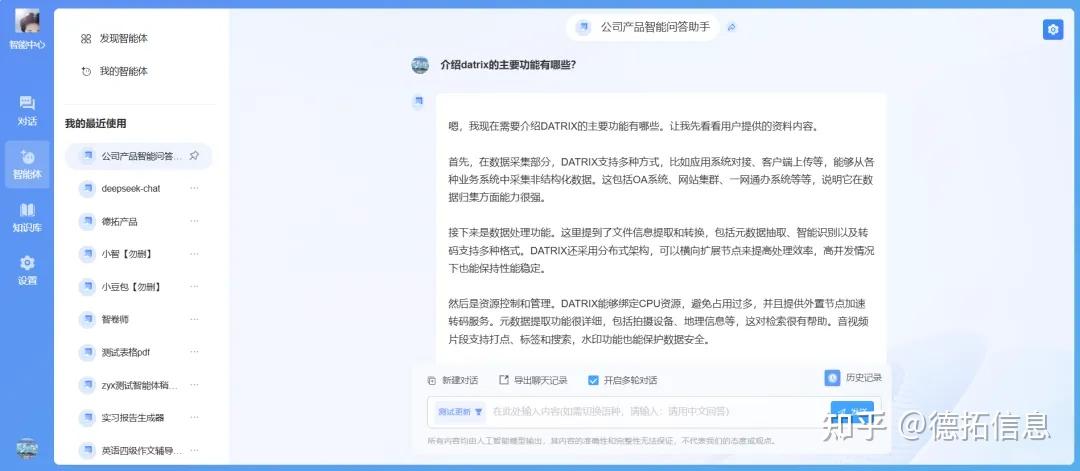Screen dimensions: 1080x471
Task: Click the deepseek-chat agent icon
Action: coord(87,188)
